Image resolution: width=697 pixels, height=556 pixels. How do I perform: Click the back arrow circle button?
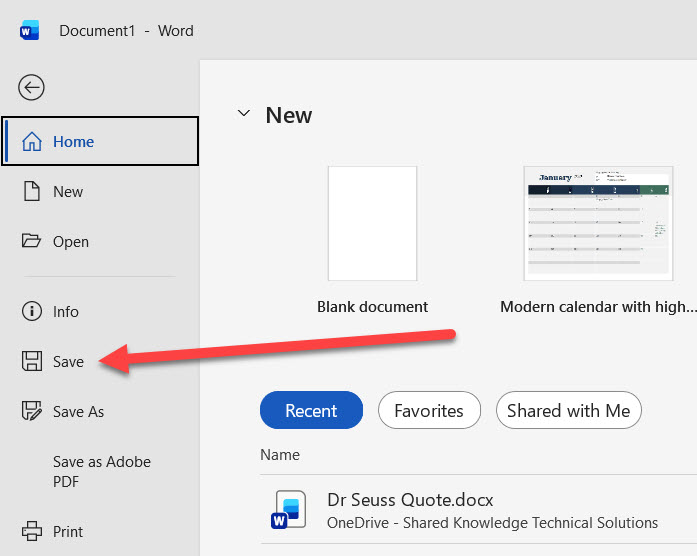point(31,87)
